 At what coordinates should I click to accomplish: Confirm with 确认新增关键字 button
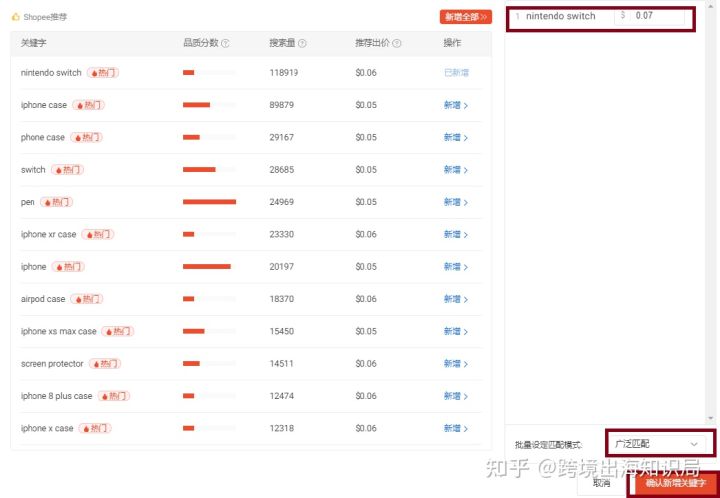(675, 483)
